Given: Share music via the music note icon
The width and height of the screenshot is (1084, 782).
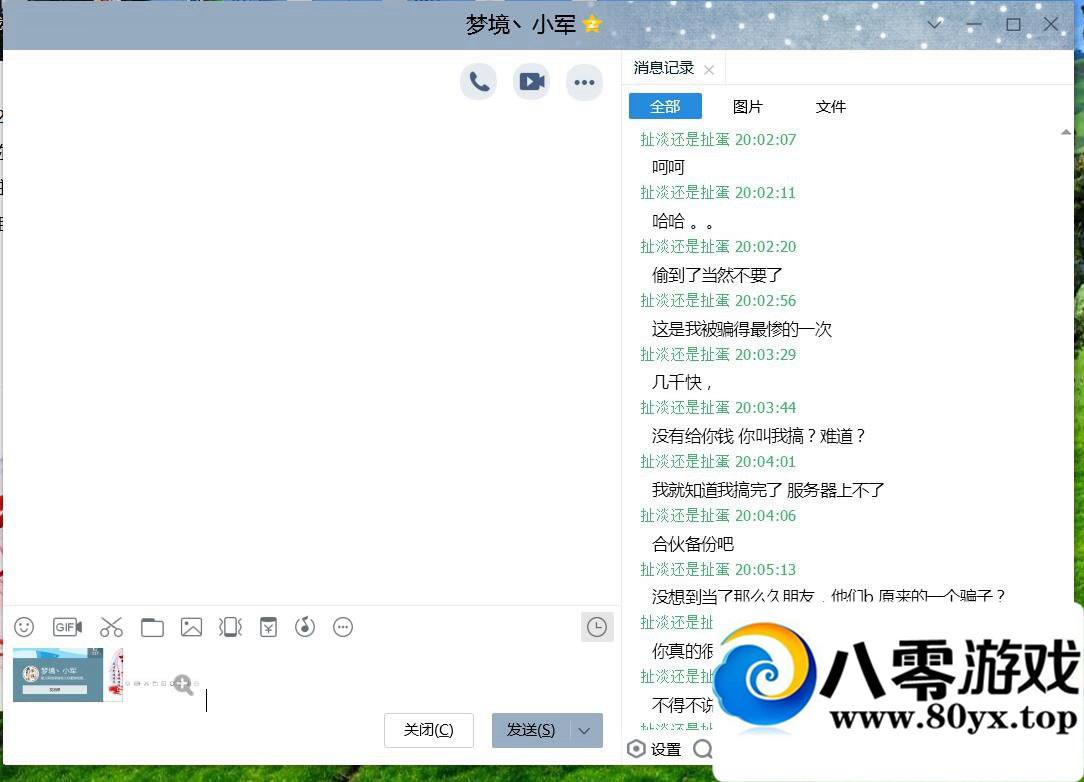Looking at the screenshot, I should (x=305, y=627).
